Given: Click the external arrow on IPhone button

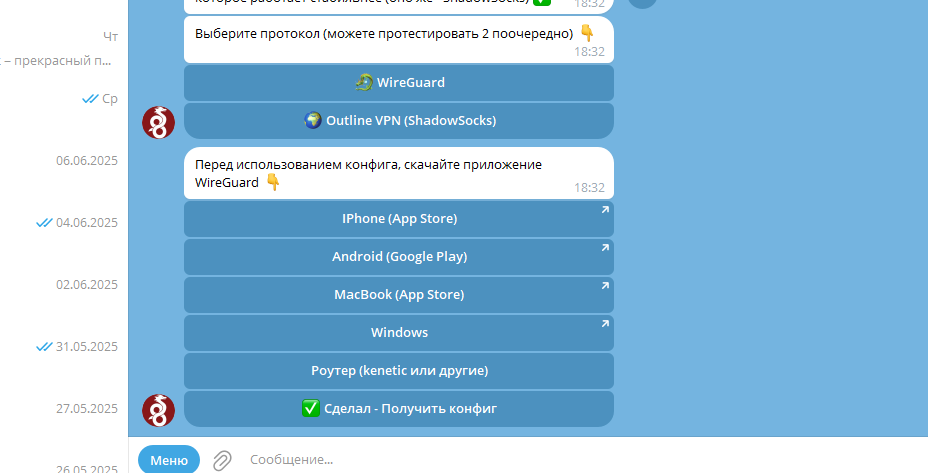Looking at the screenshot, I should [605, 210].
